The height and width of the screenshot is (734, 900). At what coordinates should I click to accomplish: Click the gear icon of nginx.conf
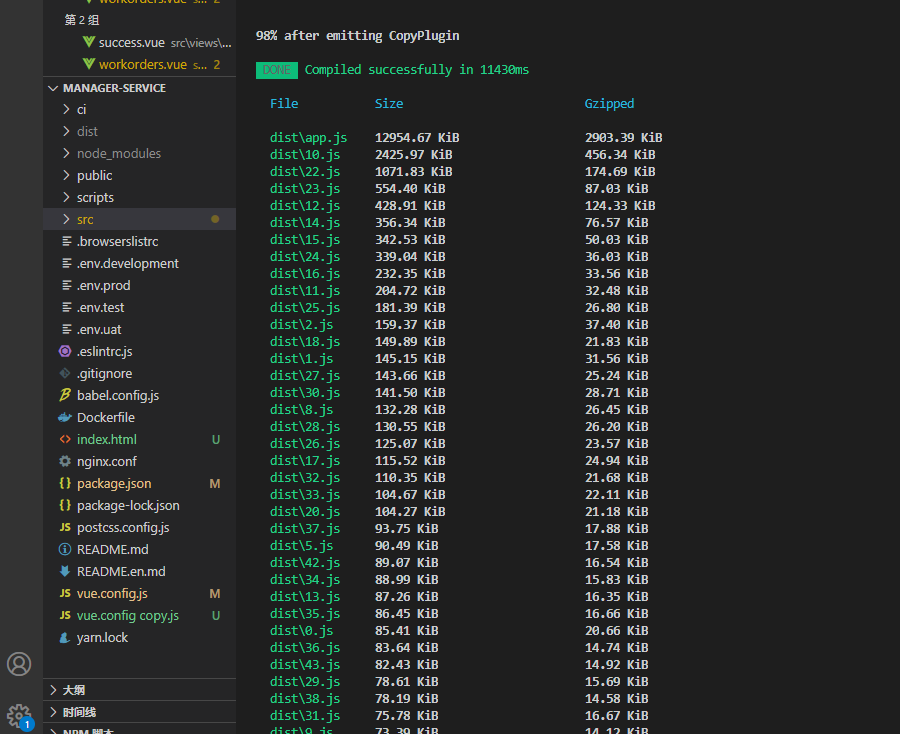click(65, 461)
